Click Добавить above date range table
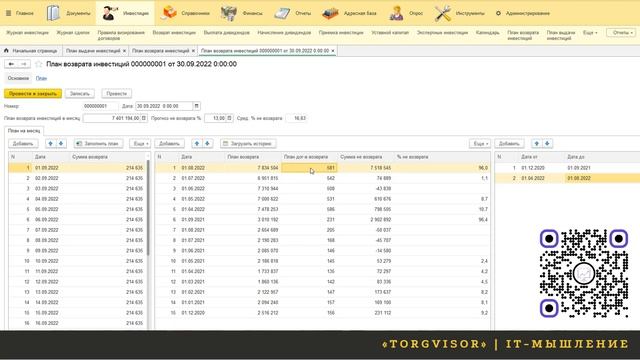 (x=509, y=144)
